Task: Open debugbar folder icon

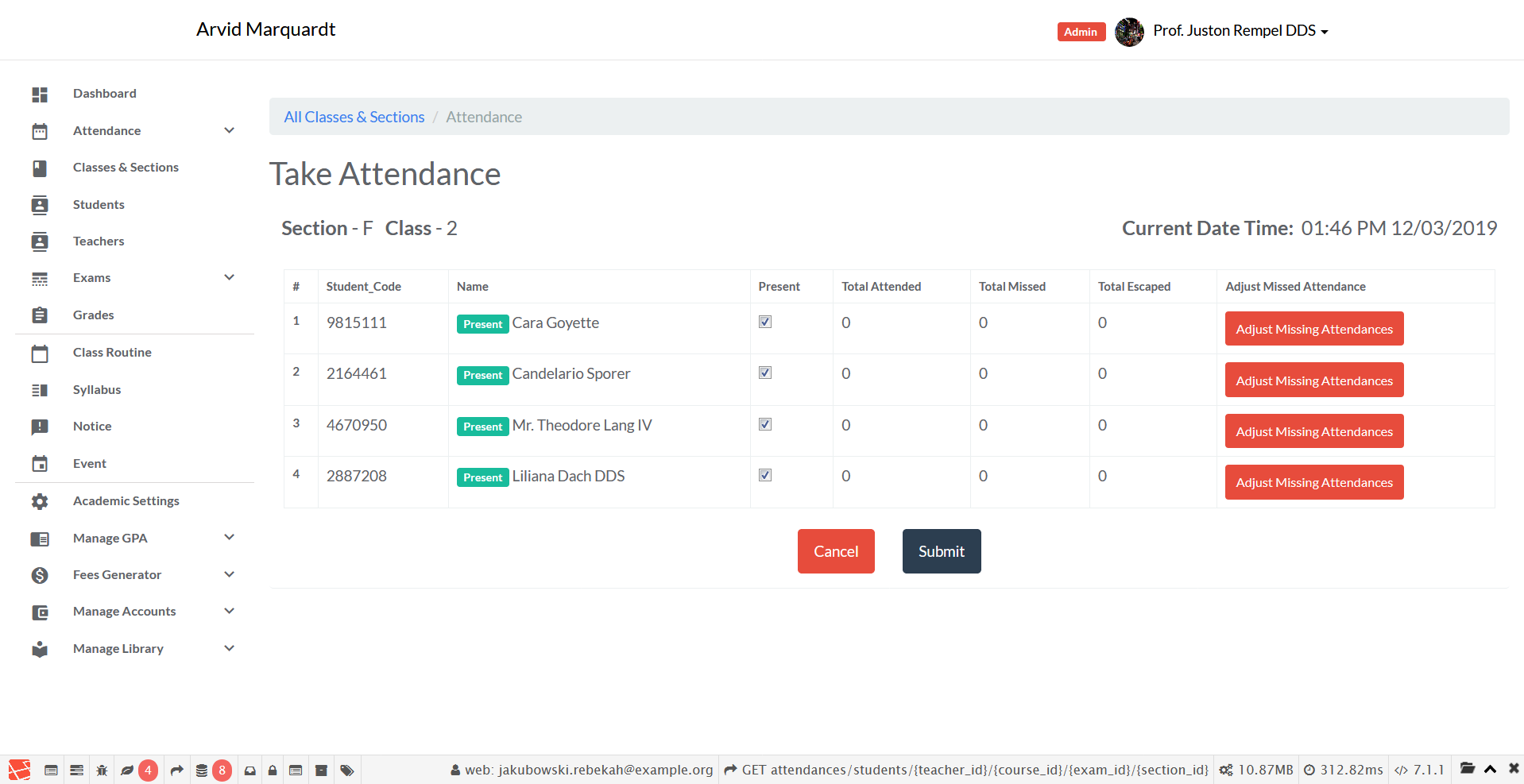Action: pos(1468,768)
